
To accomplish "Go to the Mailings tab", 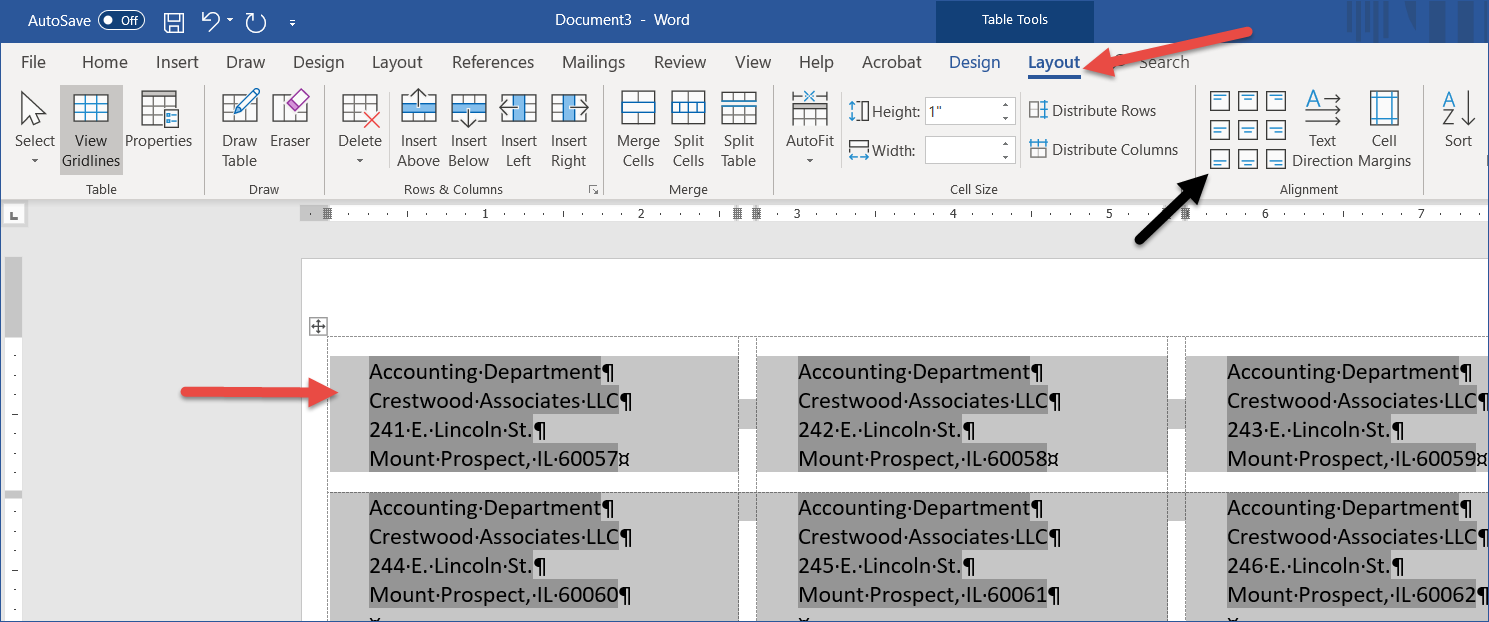I will click(593, 62).
